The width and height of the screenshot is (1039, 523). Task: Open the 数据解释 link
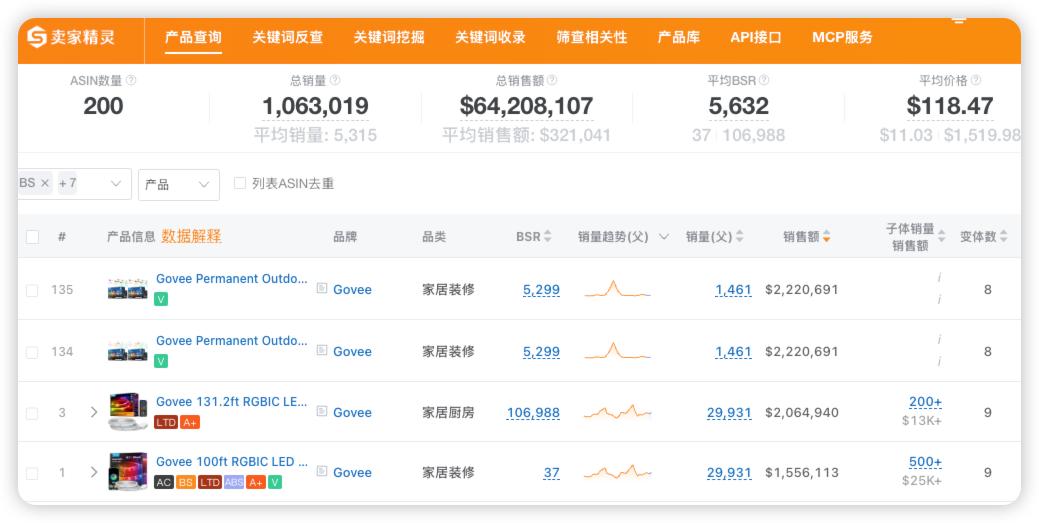click(191, 236)
